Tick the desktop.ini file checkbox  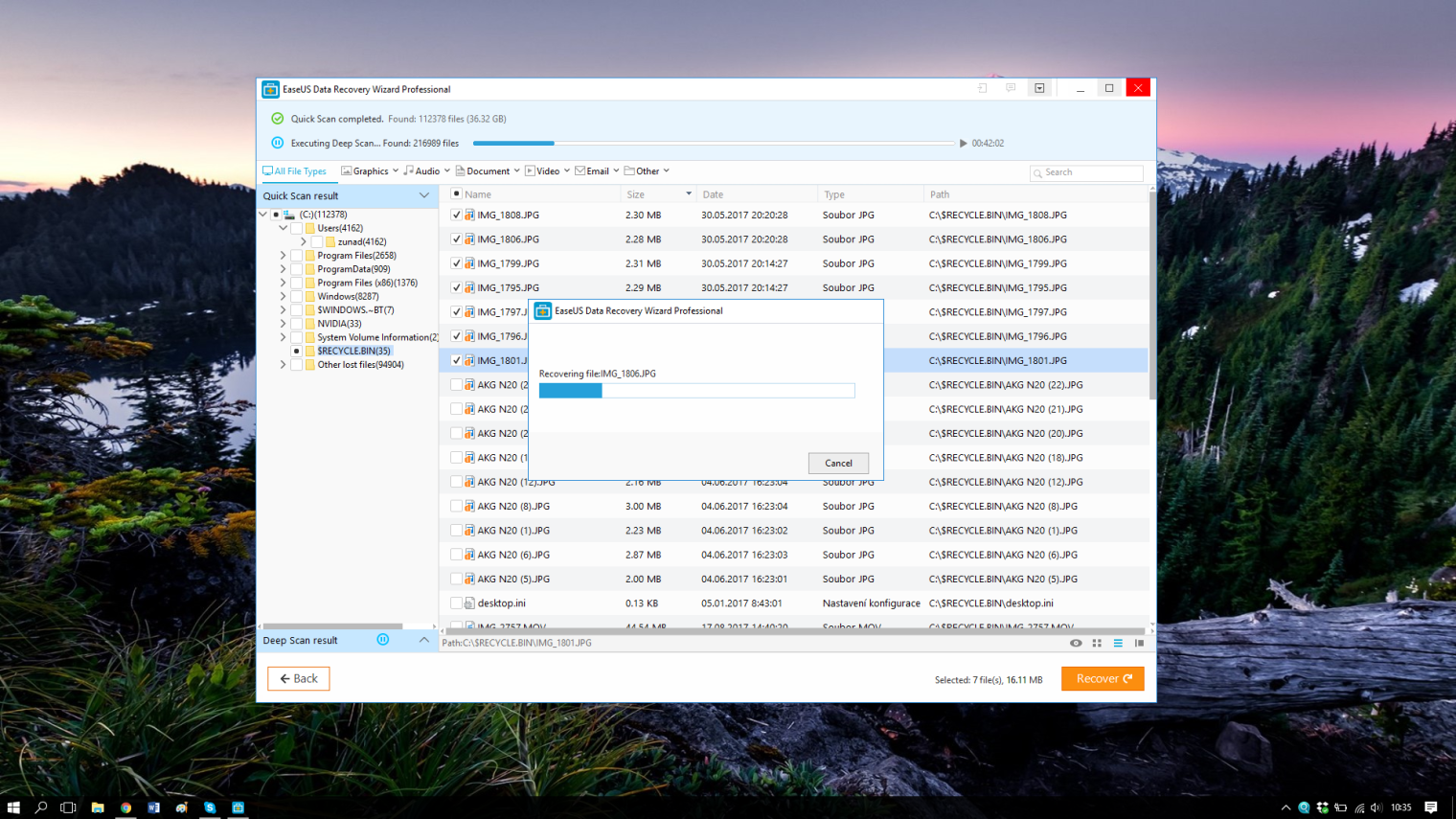[x=456, y=603]
